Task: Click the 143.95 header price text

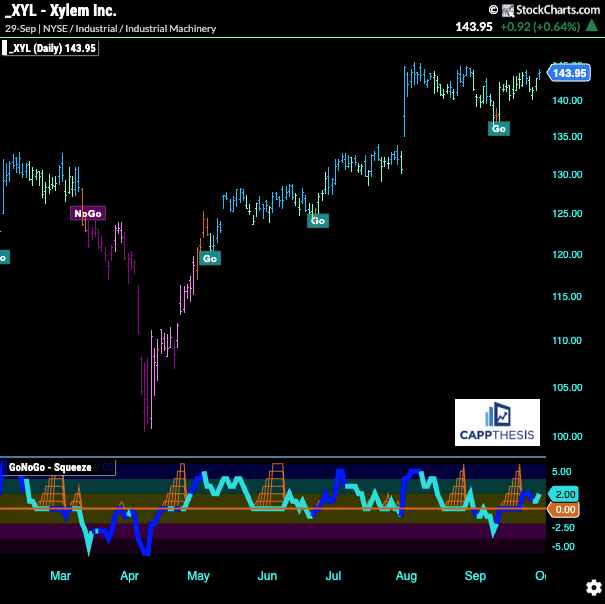Action: click(x=474, y=27)
